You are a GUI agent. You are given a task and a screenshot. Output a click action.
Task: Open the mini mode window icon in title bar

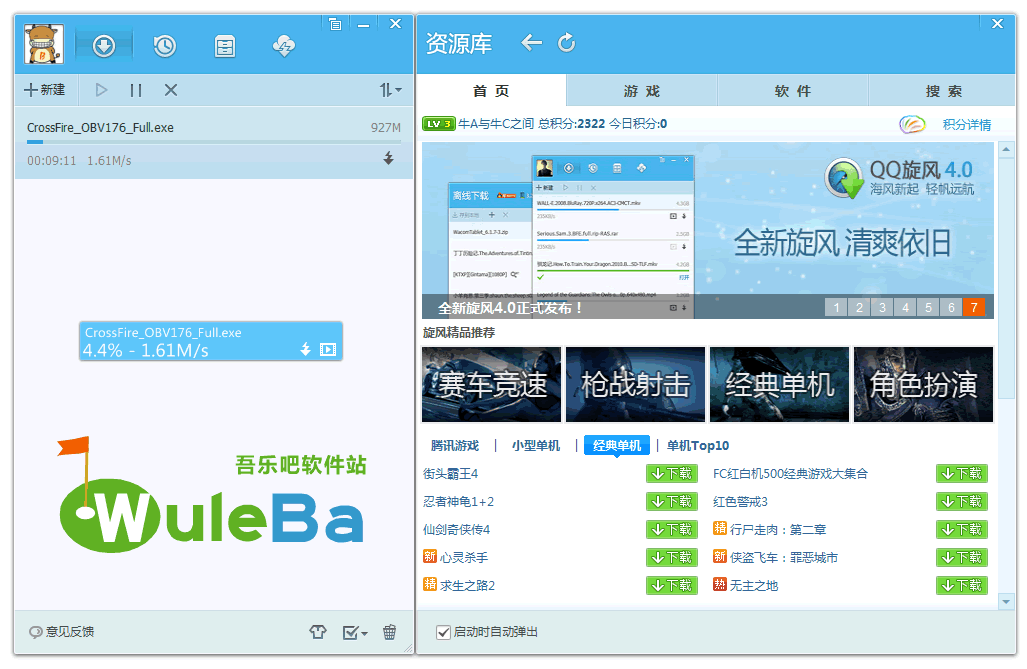coord(335,24)
